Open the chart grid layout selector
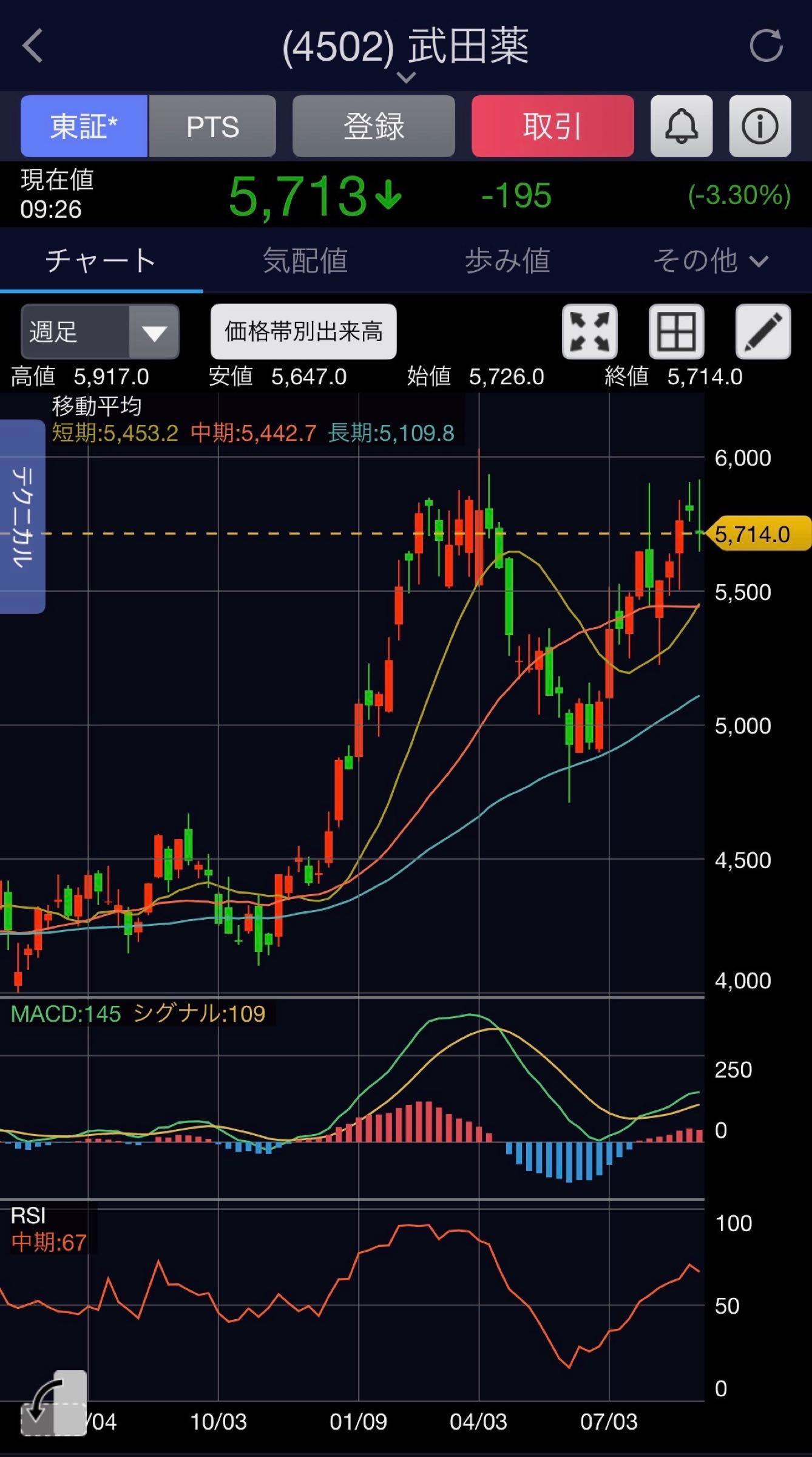Image resolution: width=812 pixels, height=1457 pixels. coord(677,332)
